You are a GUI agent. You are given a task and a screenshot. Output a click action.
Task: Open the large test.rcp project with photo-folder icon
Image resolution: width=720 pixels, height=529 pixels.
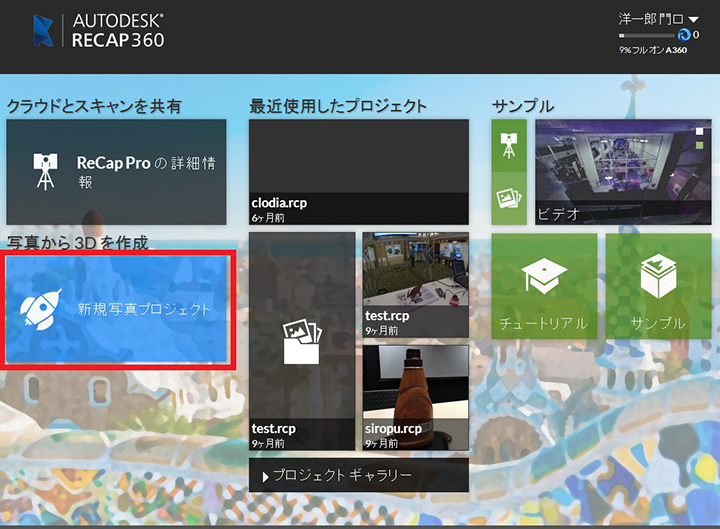[302, 341]
